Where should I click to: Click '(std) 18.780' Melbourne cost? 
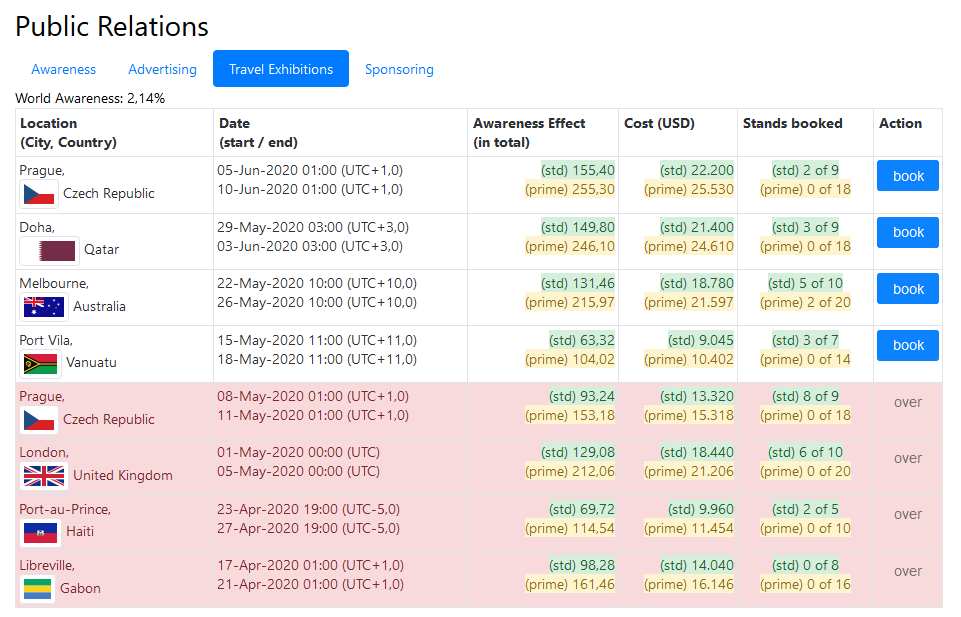[x=696, y=283]
